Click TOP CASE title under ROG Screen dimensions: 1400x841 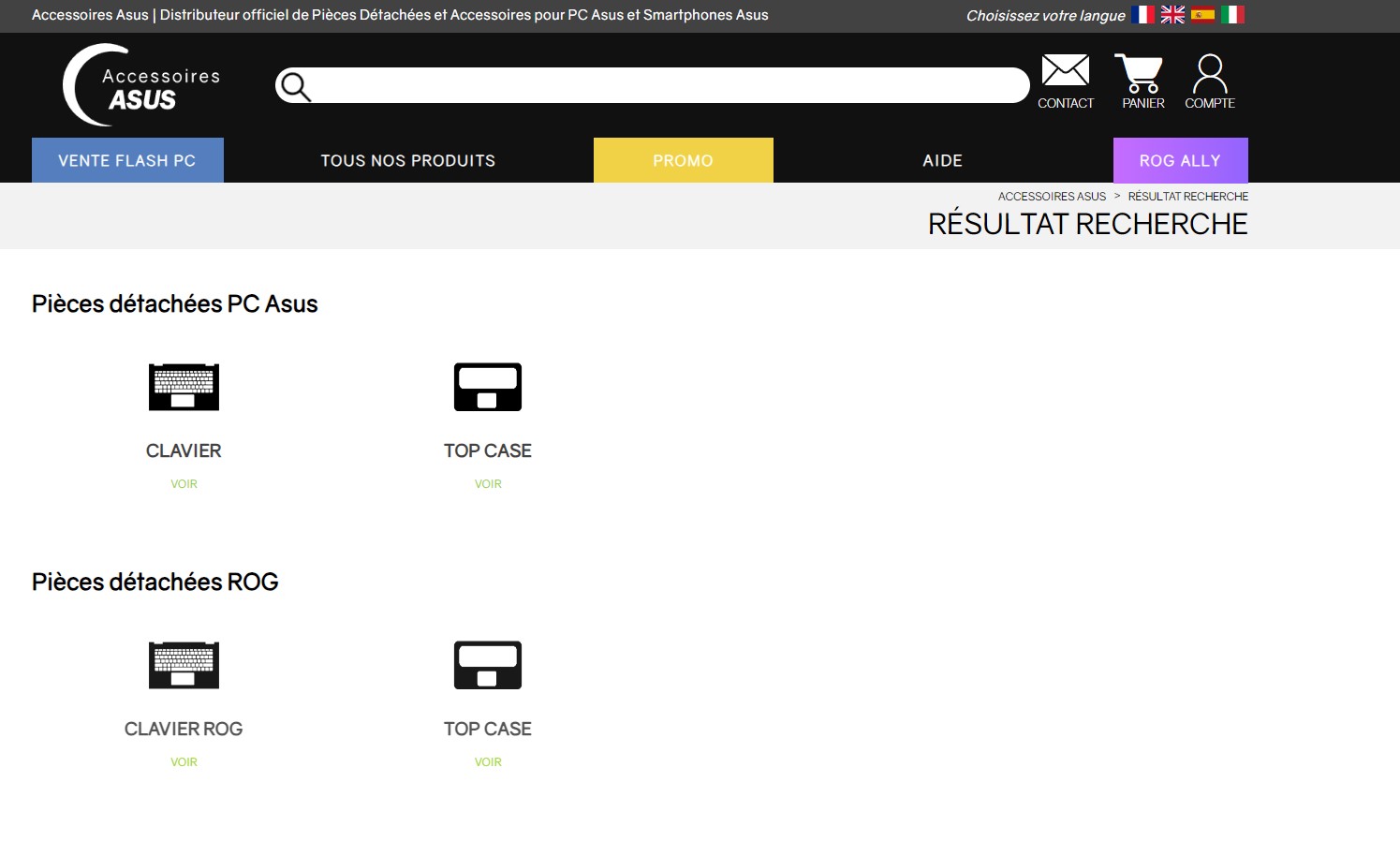(488, 729)
